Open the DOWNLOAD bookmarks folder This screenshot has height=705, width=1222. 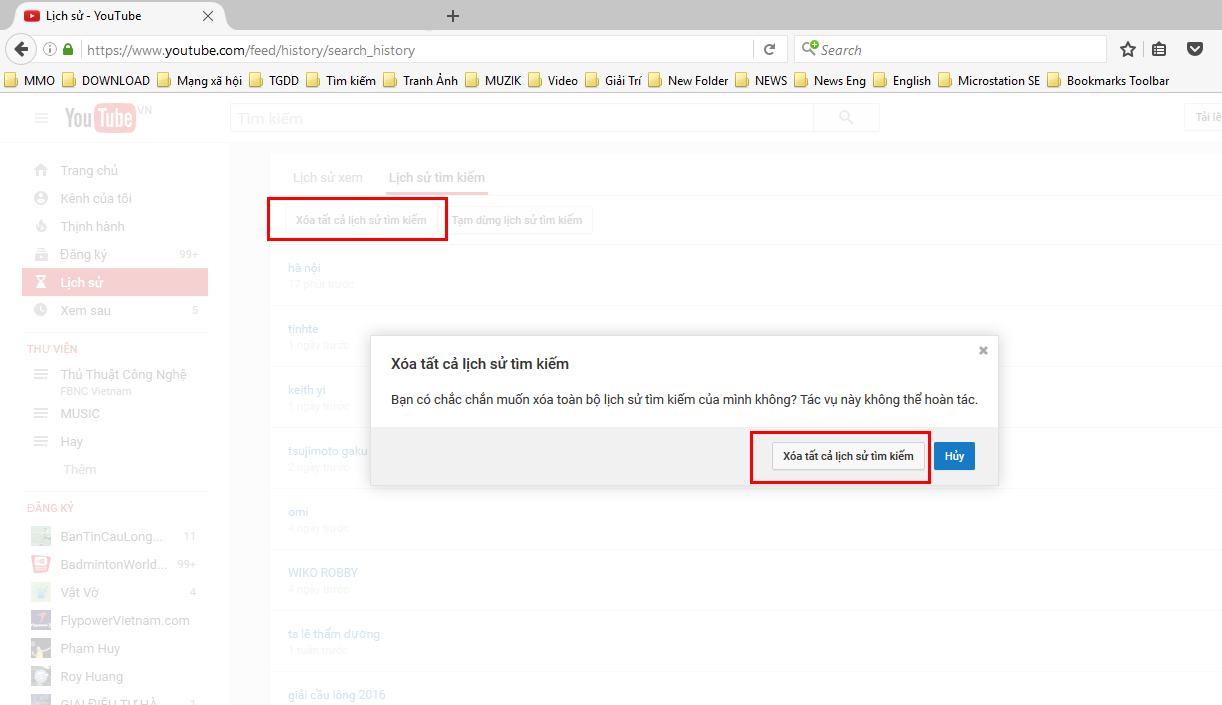(x=106, y=80)
